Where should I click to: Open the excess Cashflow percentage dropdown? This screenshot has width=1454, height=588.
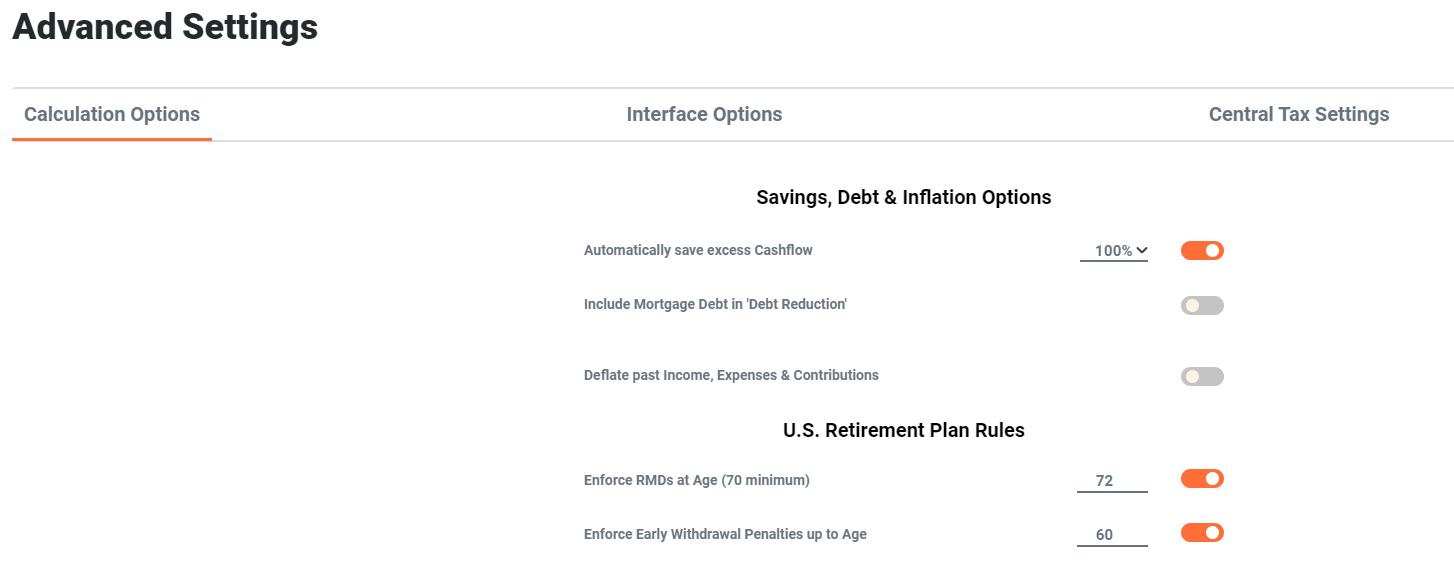click(1113, 250)
